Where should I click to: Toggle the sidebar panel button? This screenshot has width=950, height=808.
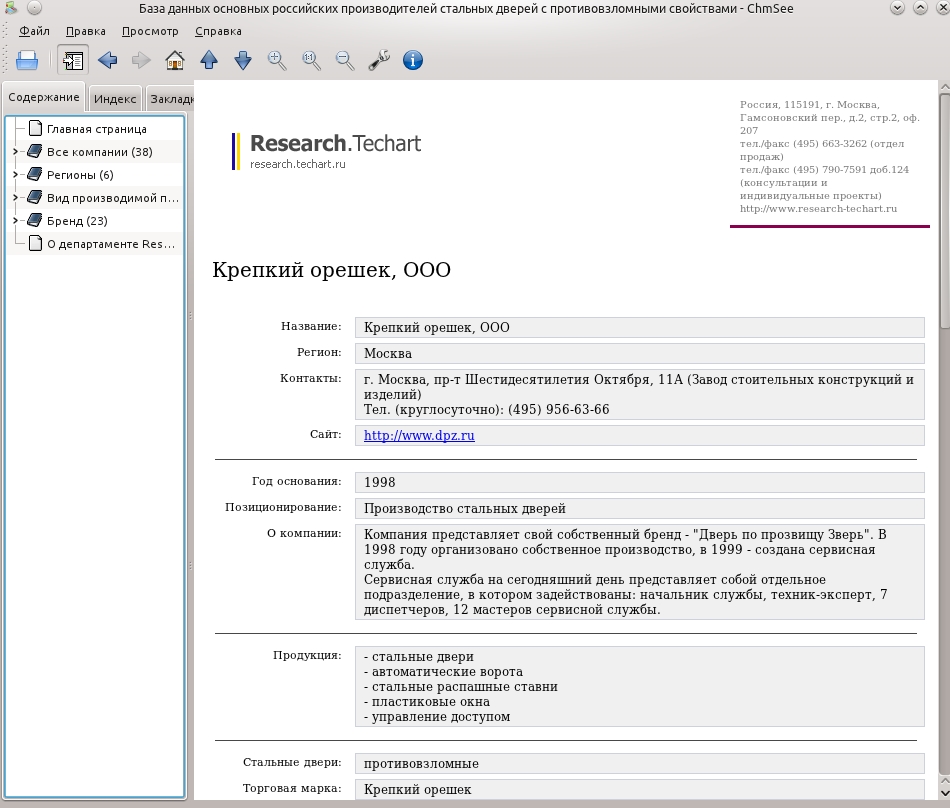(x=73, y=61)
